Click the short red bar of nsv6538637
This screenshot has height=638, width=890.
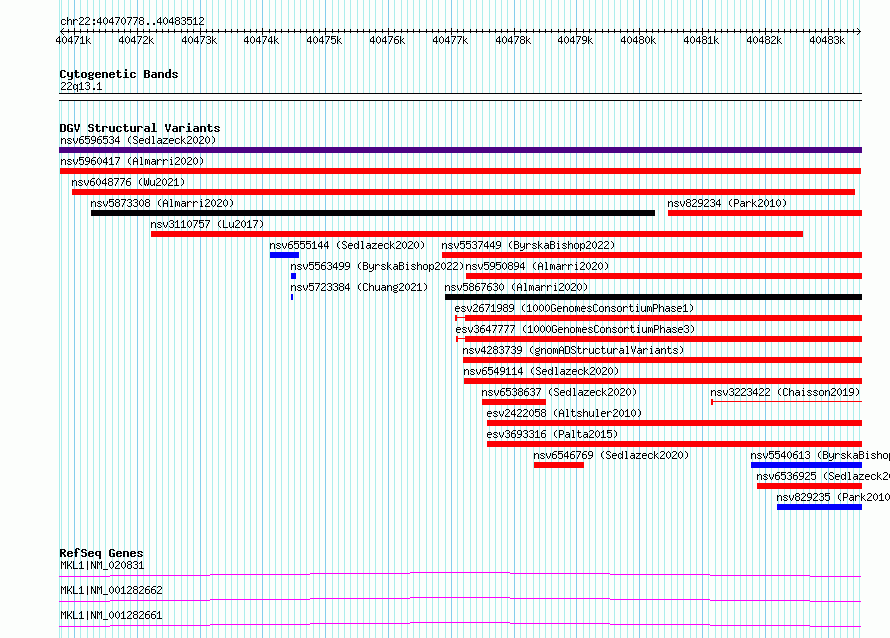514,402
